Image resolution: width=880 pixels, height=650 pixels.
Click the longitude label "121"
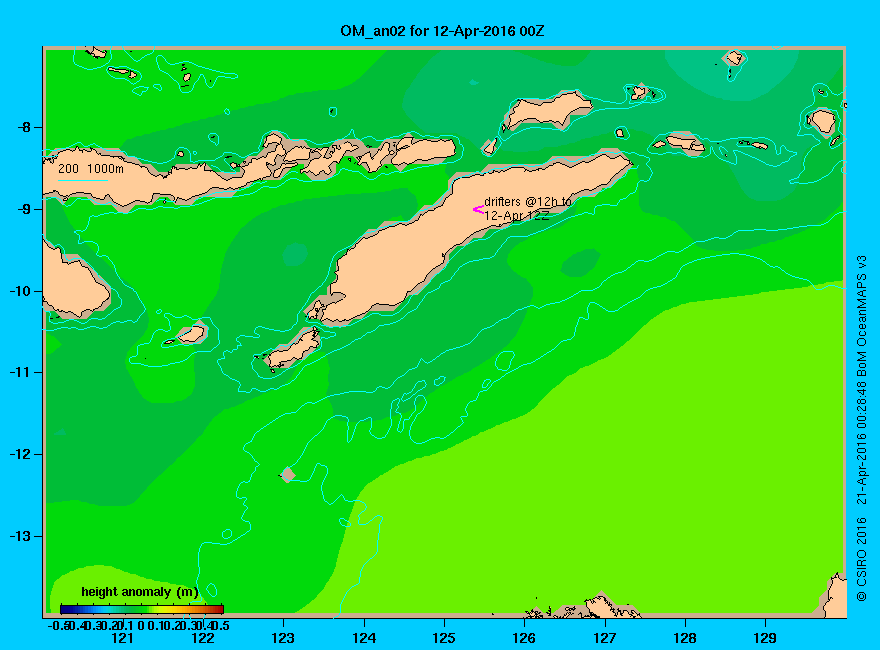pos(122,638)
